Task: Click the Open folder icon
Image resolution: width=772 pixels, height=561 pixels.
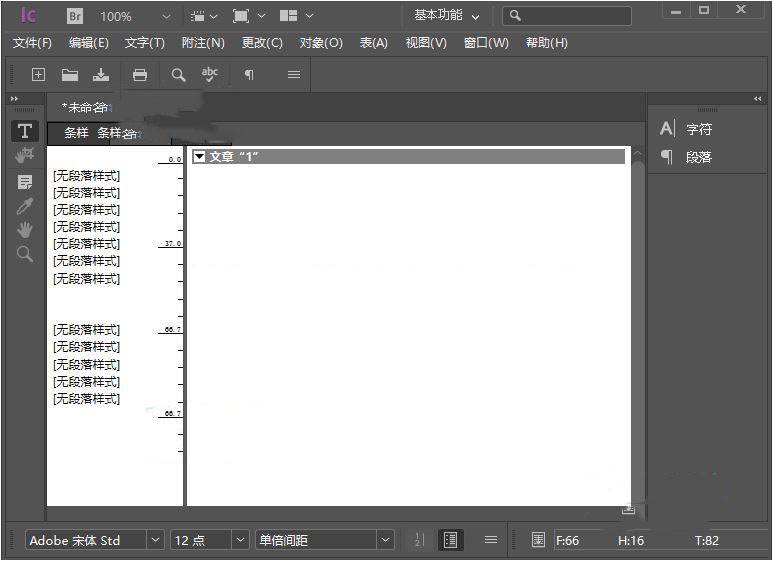Action: coord(70,75)
